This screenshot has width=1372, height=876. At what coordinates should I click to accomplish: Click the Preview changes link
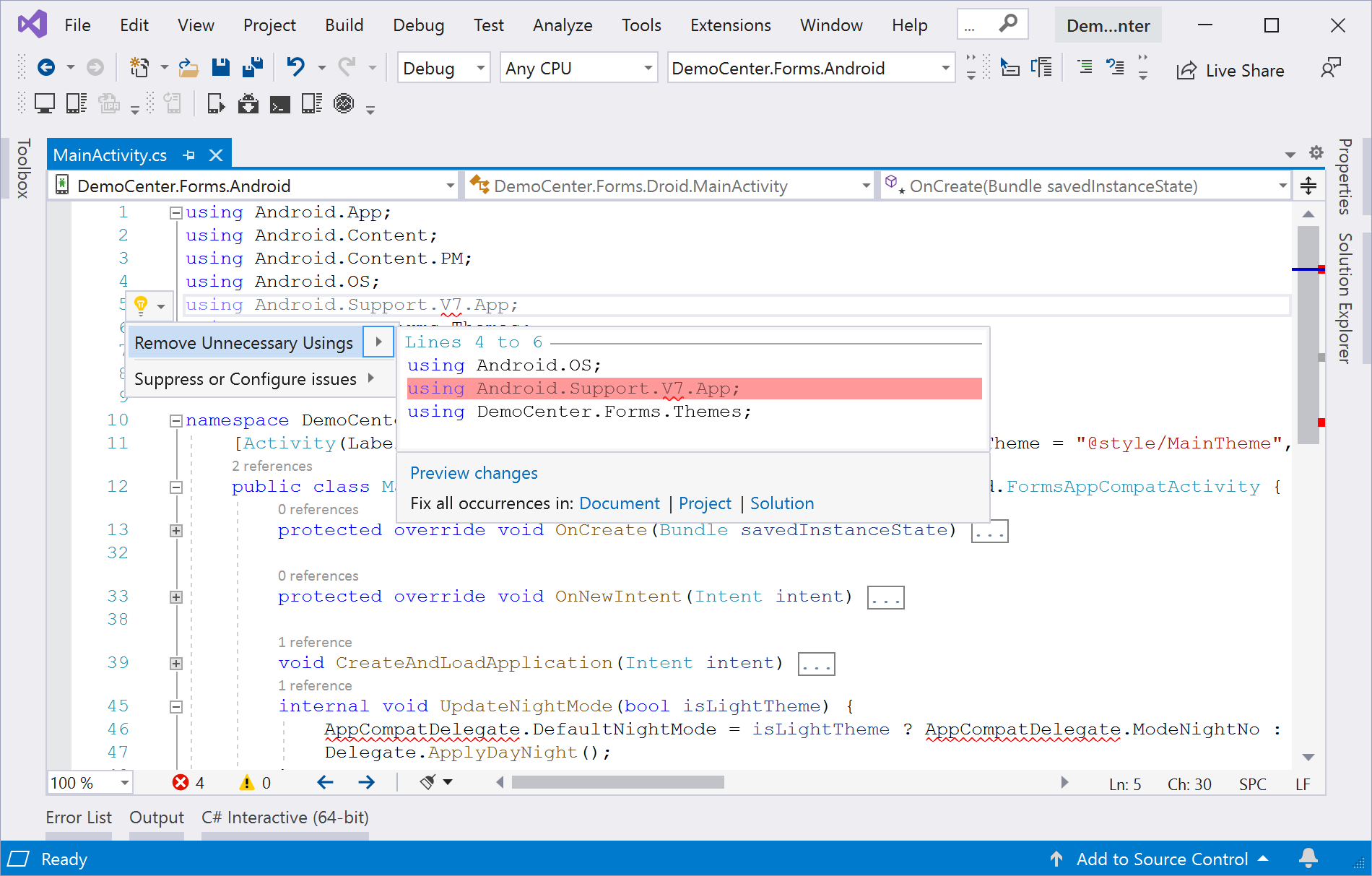(474, 473)
